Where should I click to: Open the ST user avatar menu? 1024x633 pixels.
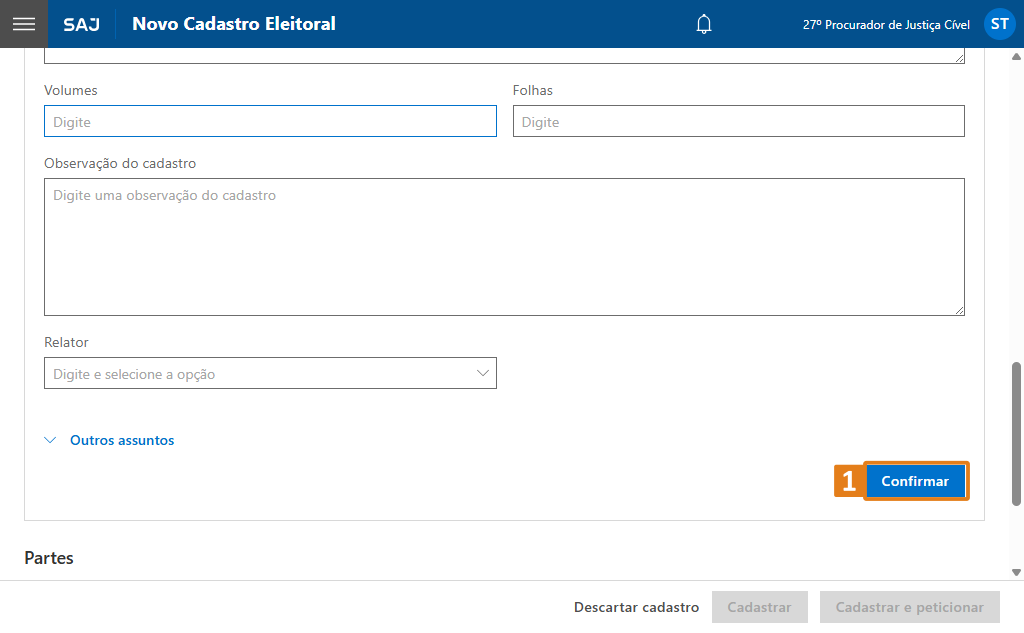tap(999, 24)
